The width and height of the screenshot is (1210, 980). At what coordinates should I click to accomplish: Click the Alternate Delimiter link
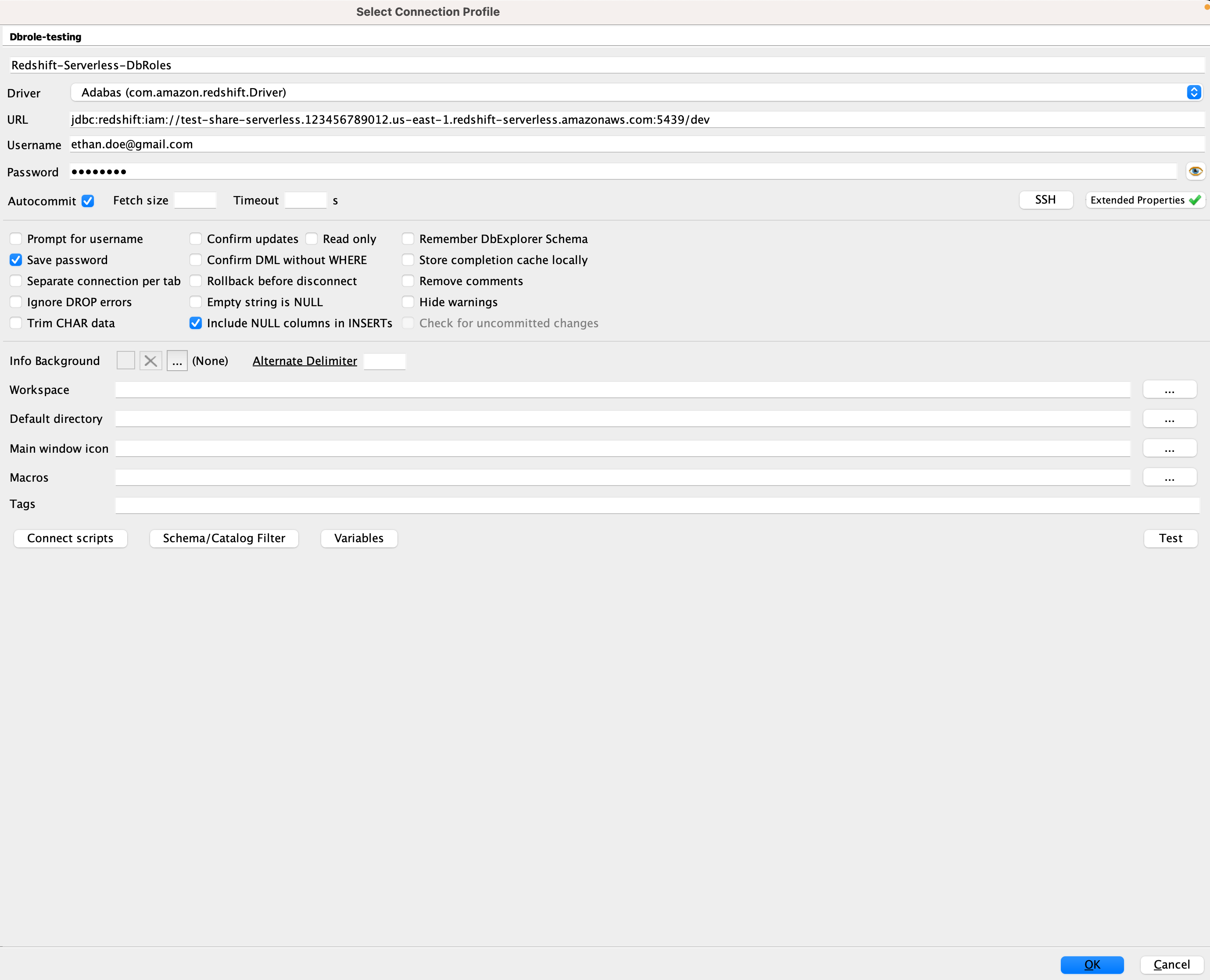304,361
